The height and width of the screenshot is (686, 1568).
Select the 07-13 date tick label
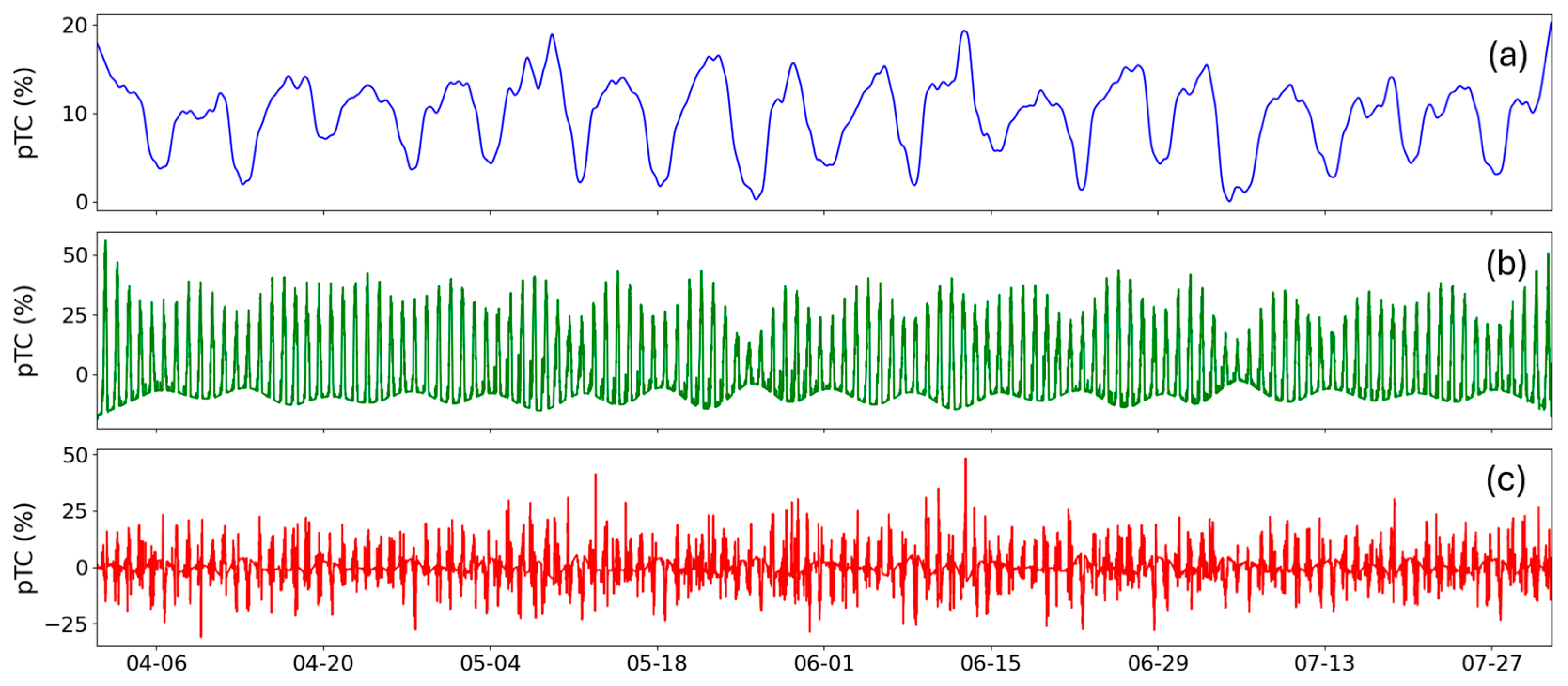(1325, 663)
